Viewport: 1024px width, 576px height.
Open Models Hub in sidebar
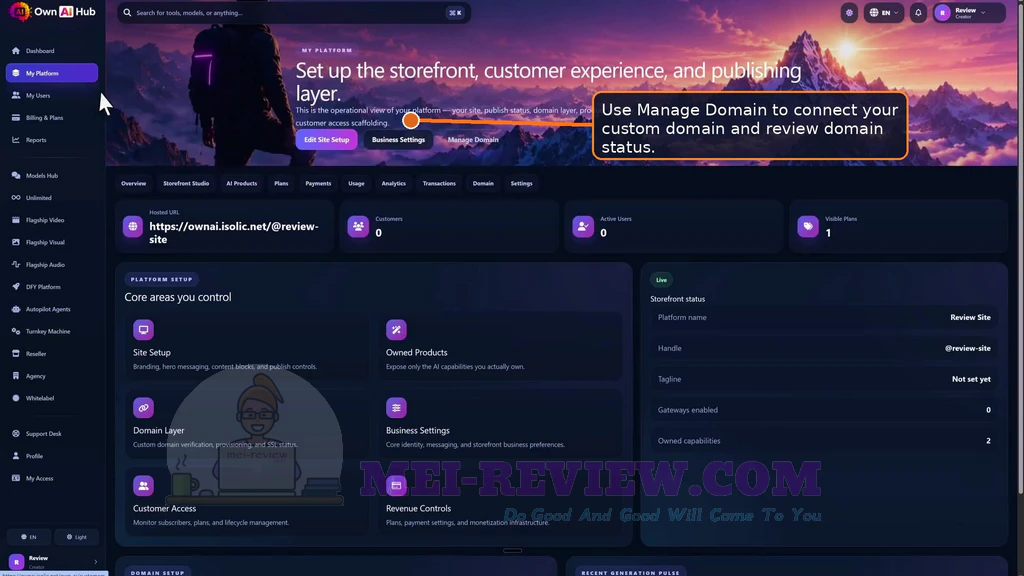(x=52, y=176)
